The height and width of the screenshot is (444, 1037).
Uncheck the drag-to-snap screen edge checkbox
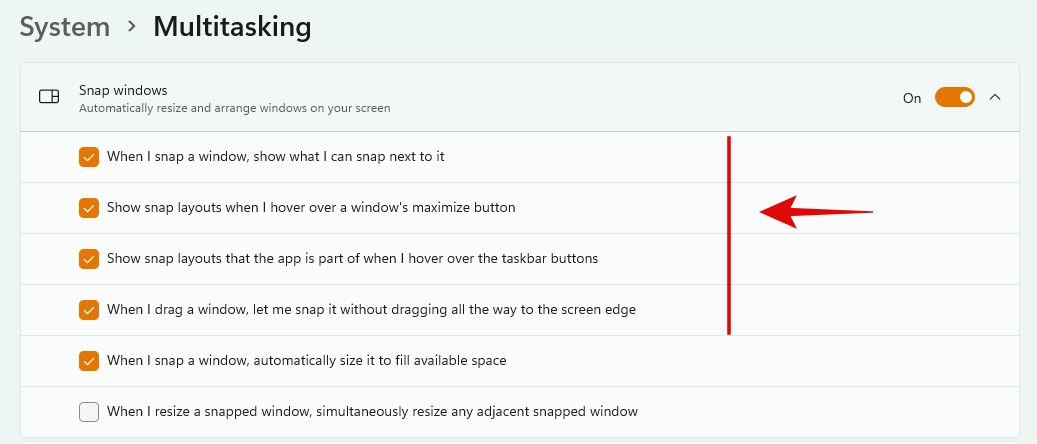tap(89, 309)
